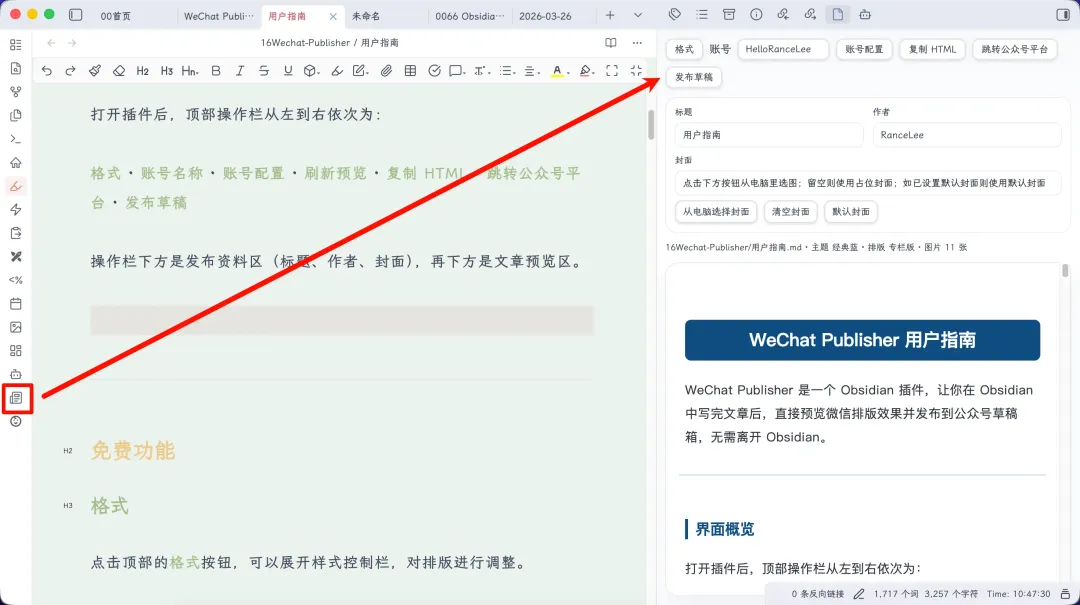Click the paperclip attachment icon
This screenshot has height=605, width=1080.
tap(386, 71)
